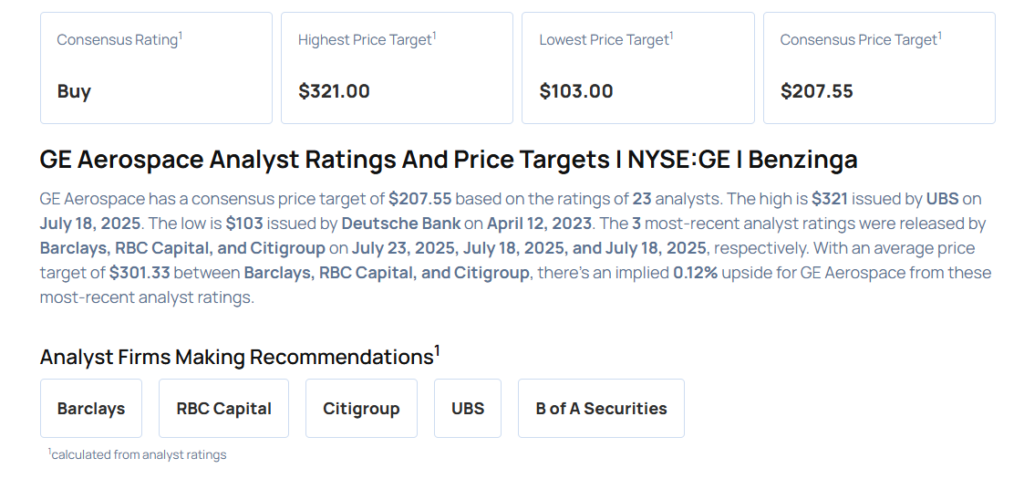Click the UBS analyst firm button

click(467, 408)
